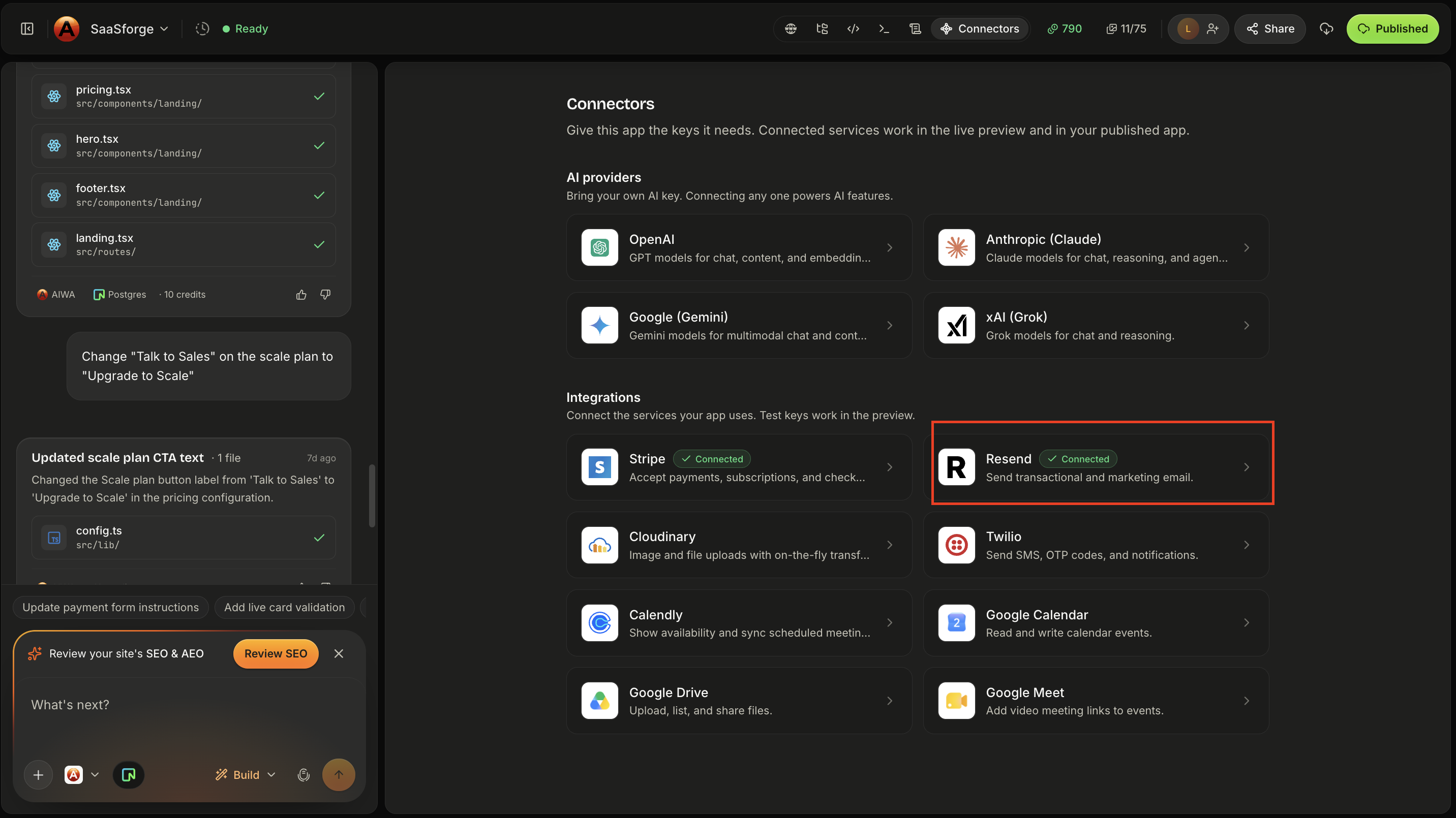
Task: Open the Google Drive integration card
Action: [739, 701]
